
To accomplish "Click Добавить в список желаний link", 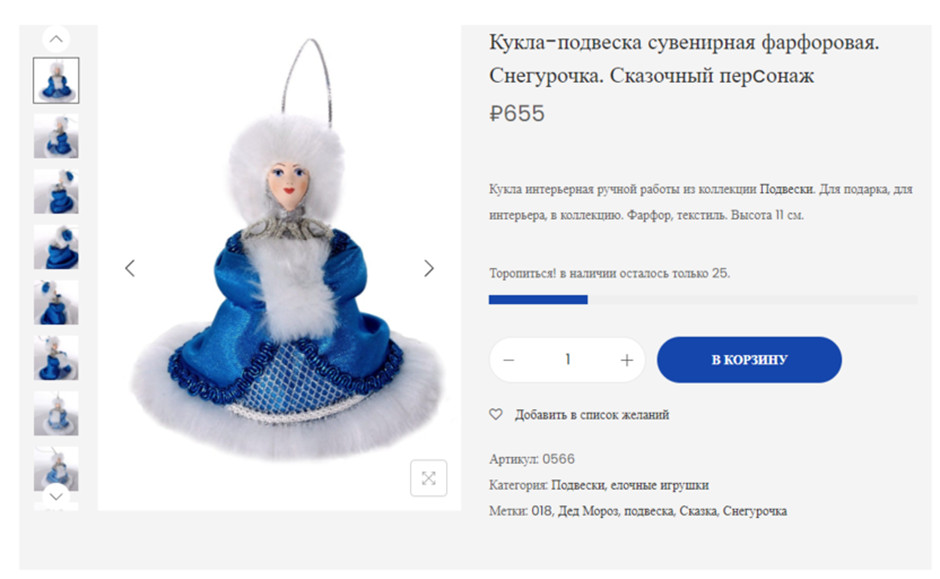I will coord(592,415).
